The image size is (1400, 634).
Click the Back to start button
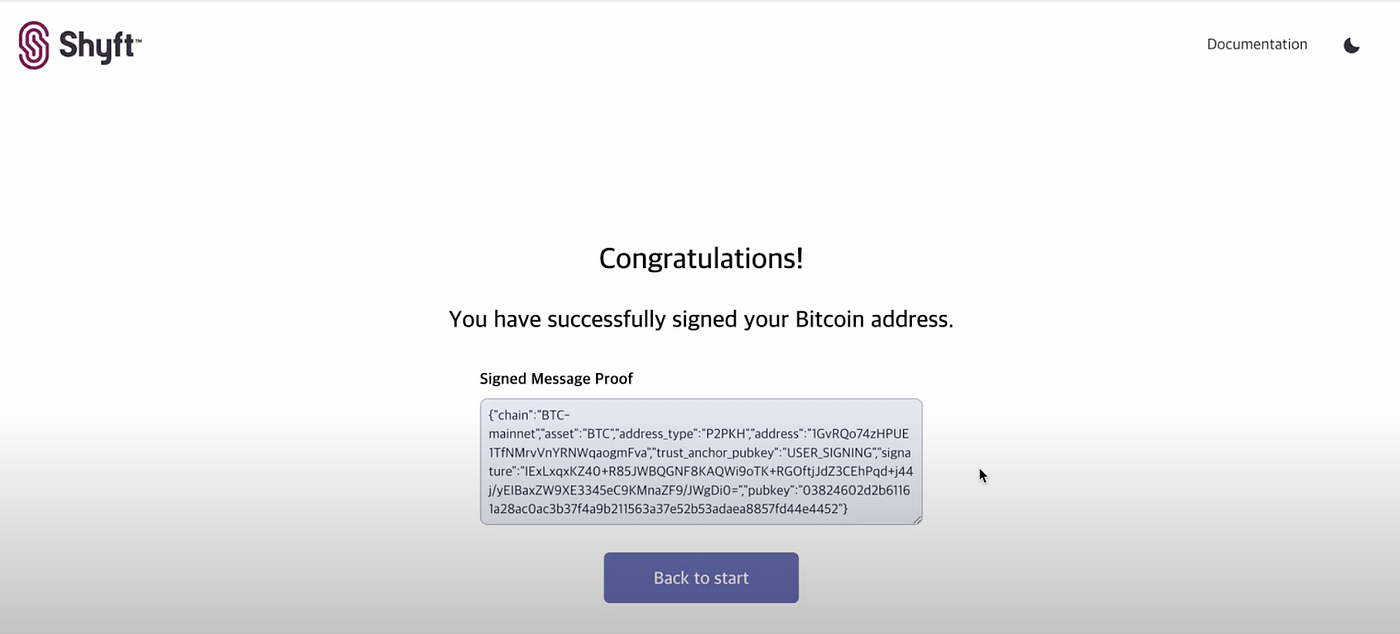click(700, 577)
